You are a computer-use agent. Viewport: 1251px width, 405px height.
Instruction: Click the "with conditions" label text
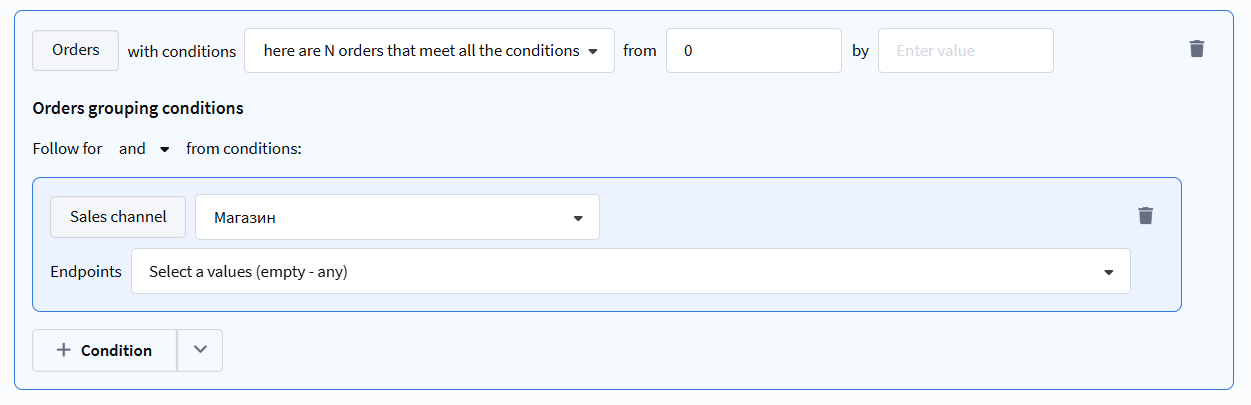point(181,51)
